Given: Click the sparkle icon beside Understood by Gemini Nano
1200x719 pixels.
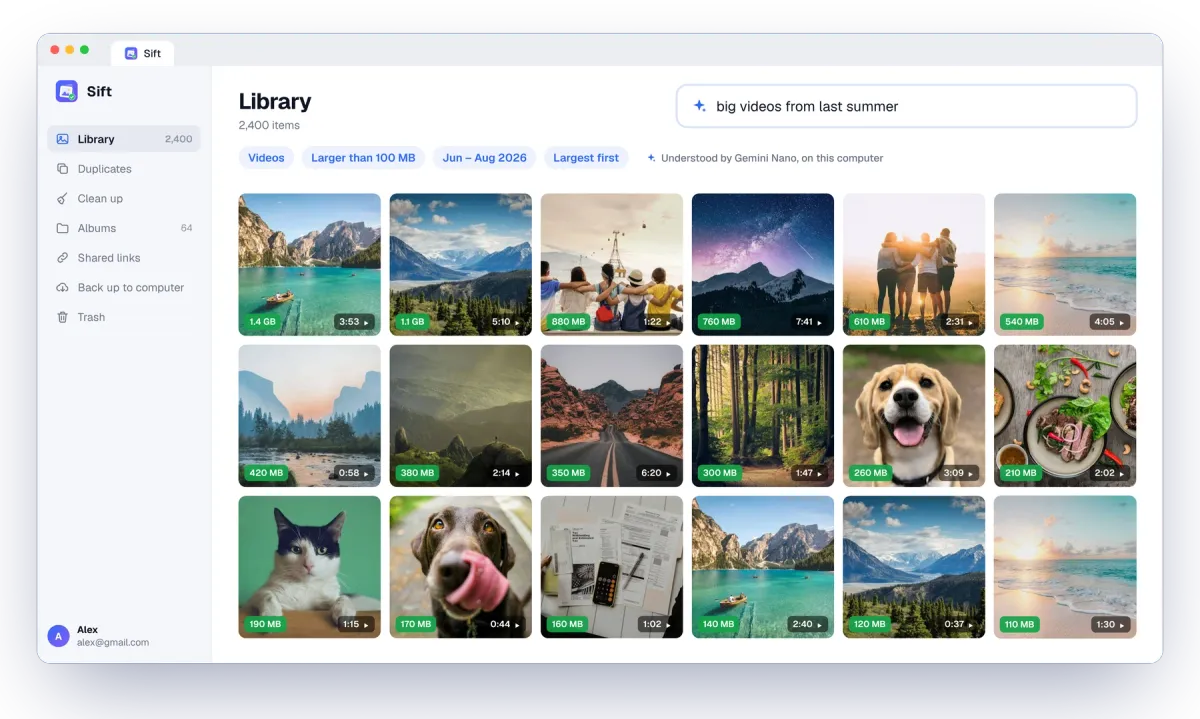Looking at the screenshot, I should click(x=652, y=158).
